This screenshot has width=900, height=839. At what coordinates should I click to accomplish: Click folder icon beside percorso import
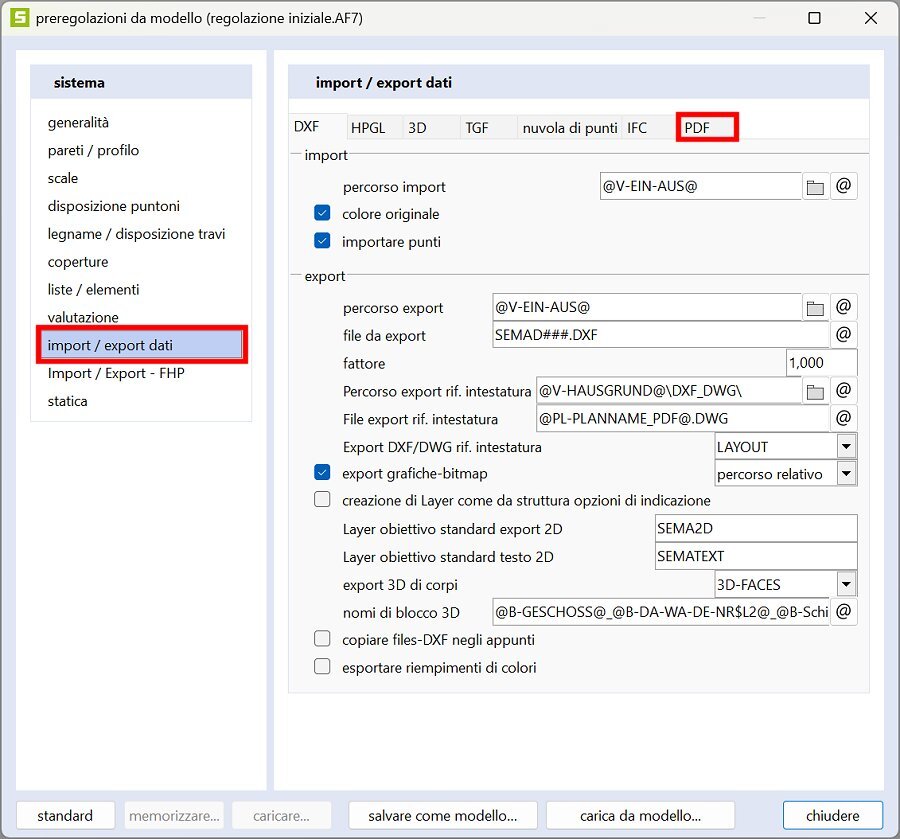pyautogui.click(x=816, y=187)
